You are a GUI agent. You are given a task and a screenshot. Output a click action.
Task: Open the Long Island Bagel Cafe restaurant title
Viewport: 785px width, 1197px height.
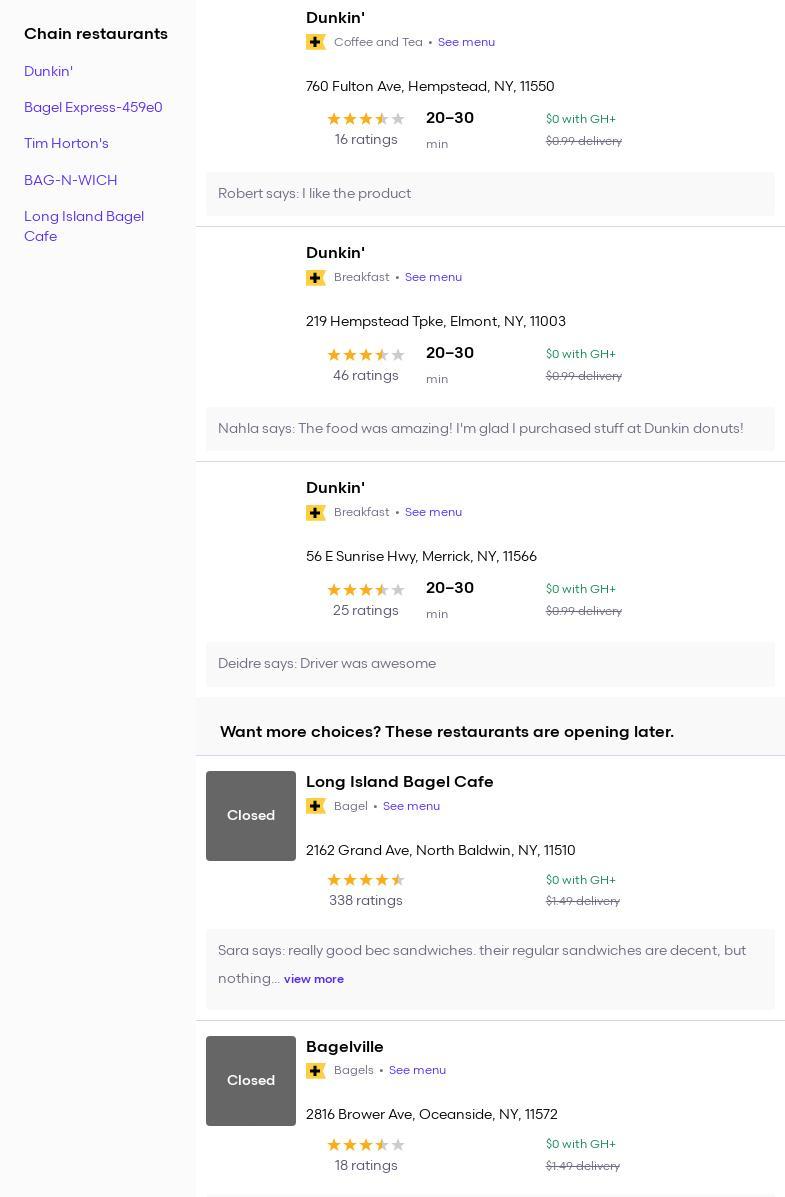tap(399, 782)
